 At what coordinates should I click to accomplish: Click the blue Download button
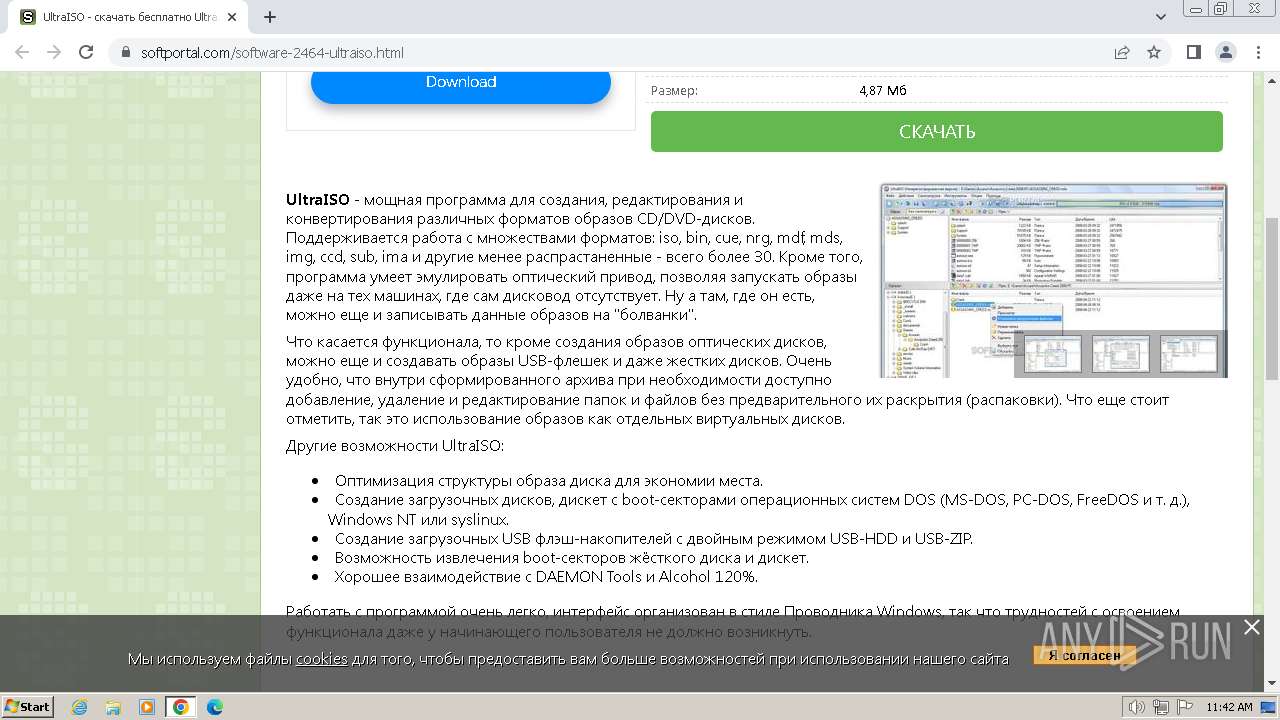[x=461, y=82]
